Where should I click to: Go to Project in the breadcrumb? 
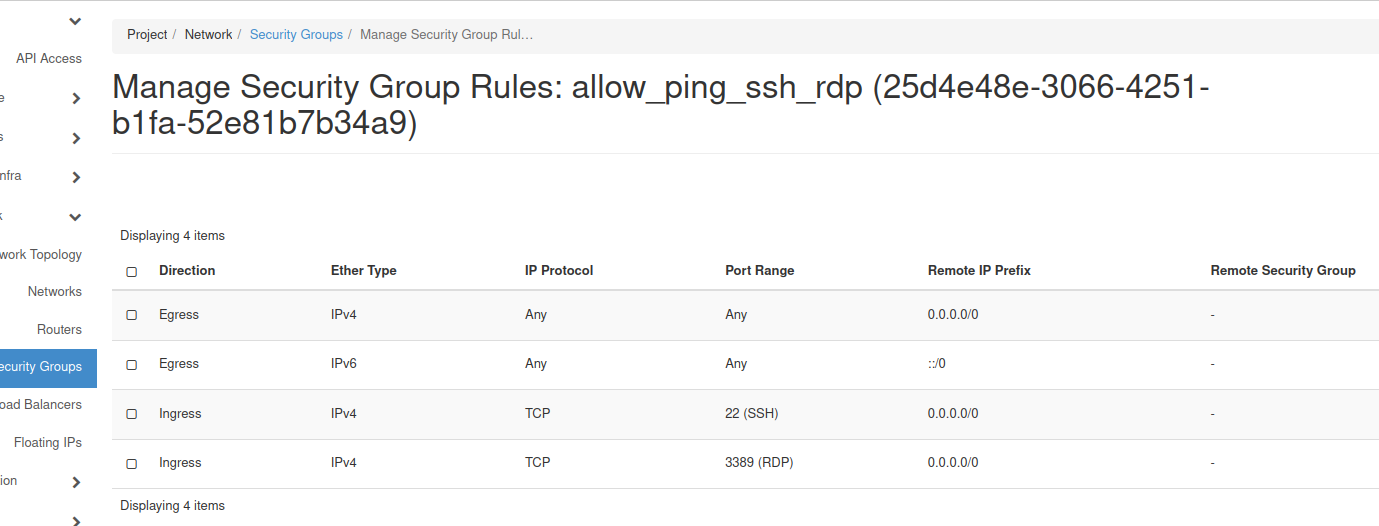coord(147,35)
